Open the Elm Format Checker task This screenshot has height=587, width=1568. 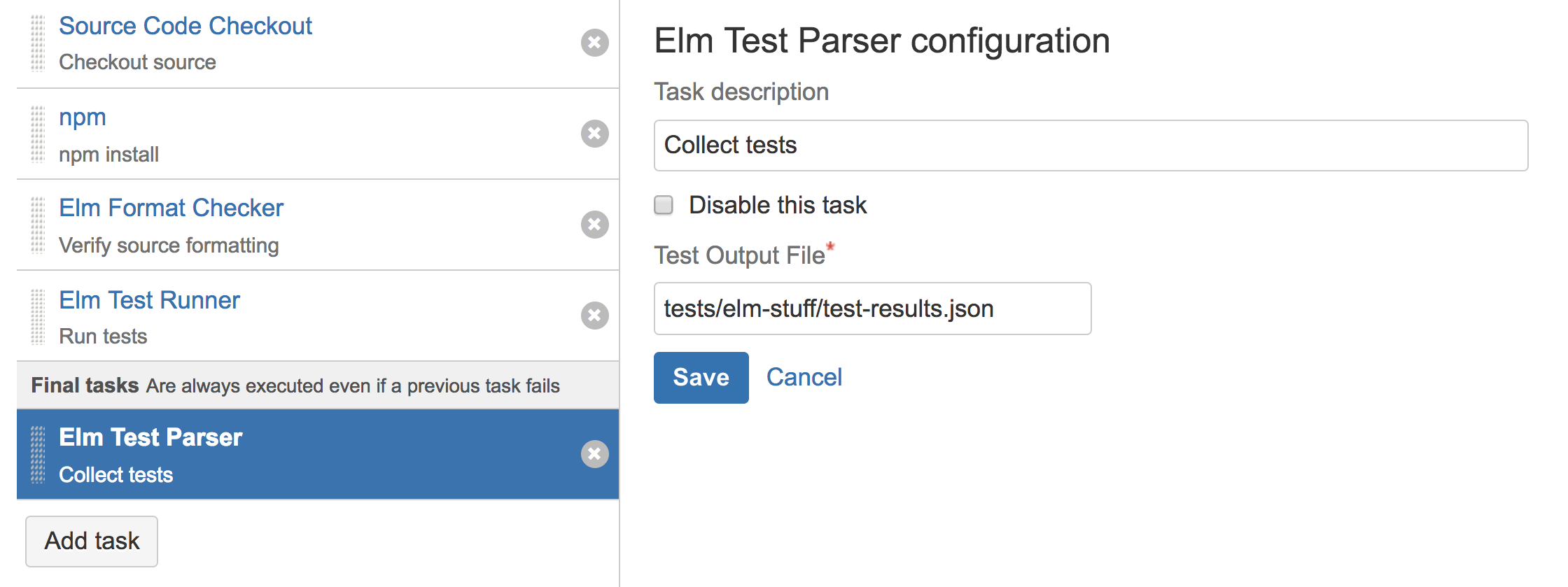171,208
